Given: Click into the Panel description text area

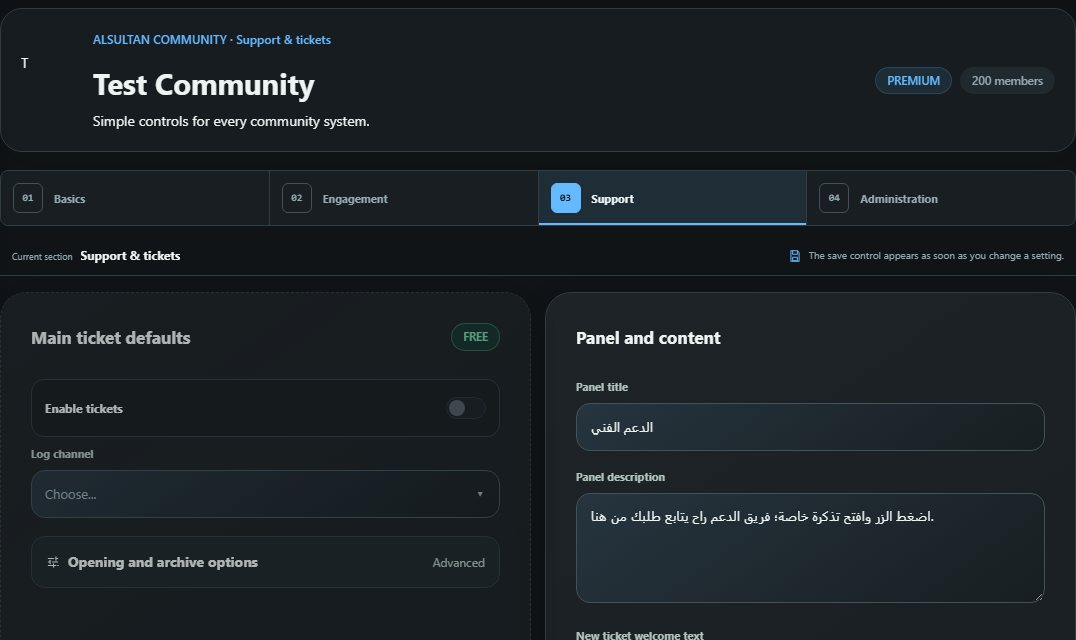Looking at the screenshot, I should 810,548.
